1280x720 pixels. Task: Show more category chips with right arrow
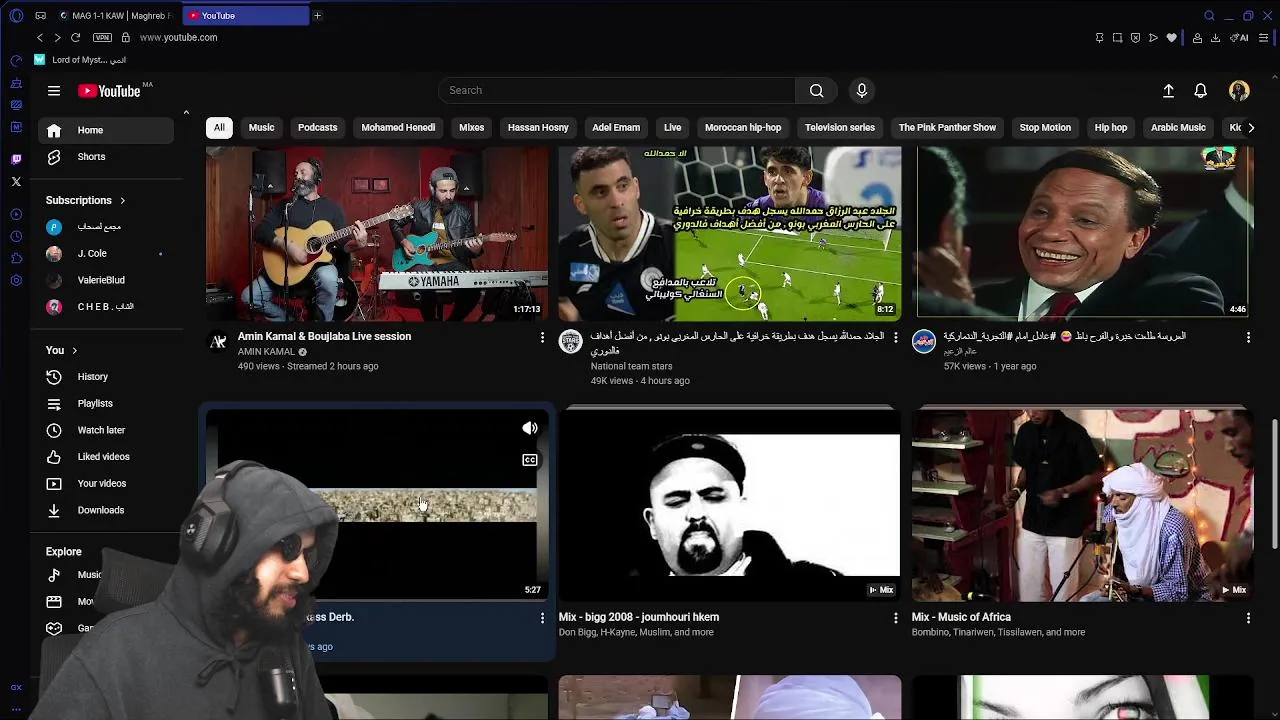point(1250,128)
